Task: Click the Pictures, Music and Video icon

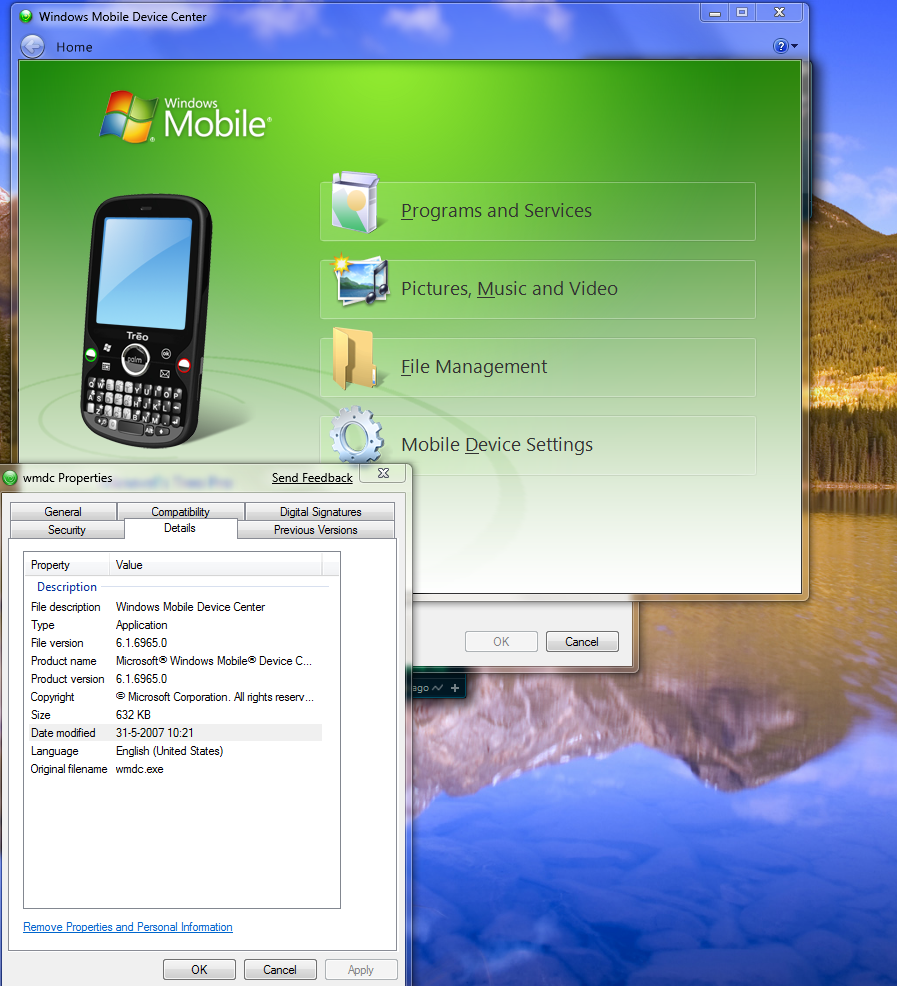Action: (x=361, y=280)
